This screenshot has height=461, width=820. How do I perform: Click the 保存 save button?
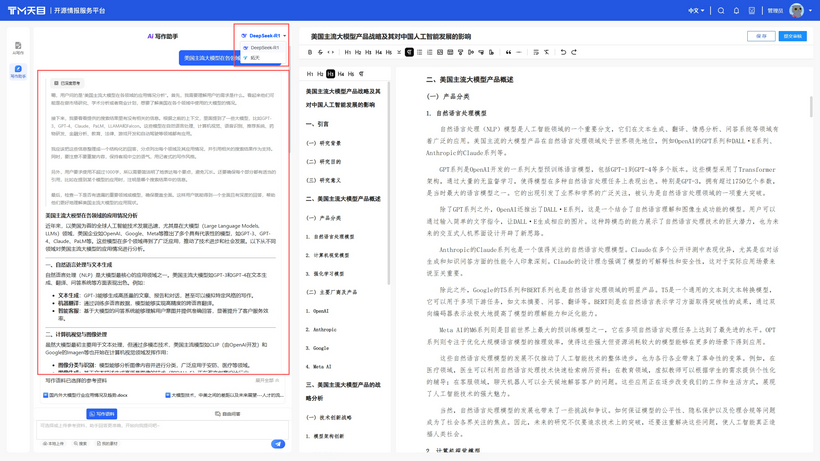tap(761, 36)
